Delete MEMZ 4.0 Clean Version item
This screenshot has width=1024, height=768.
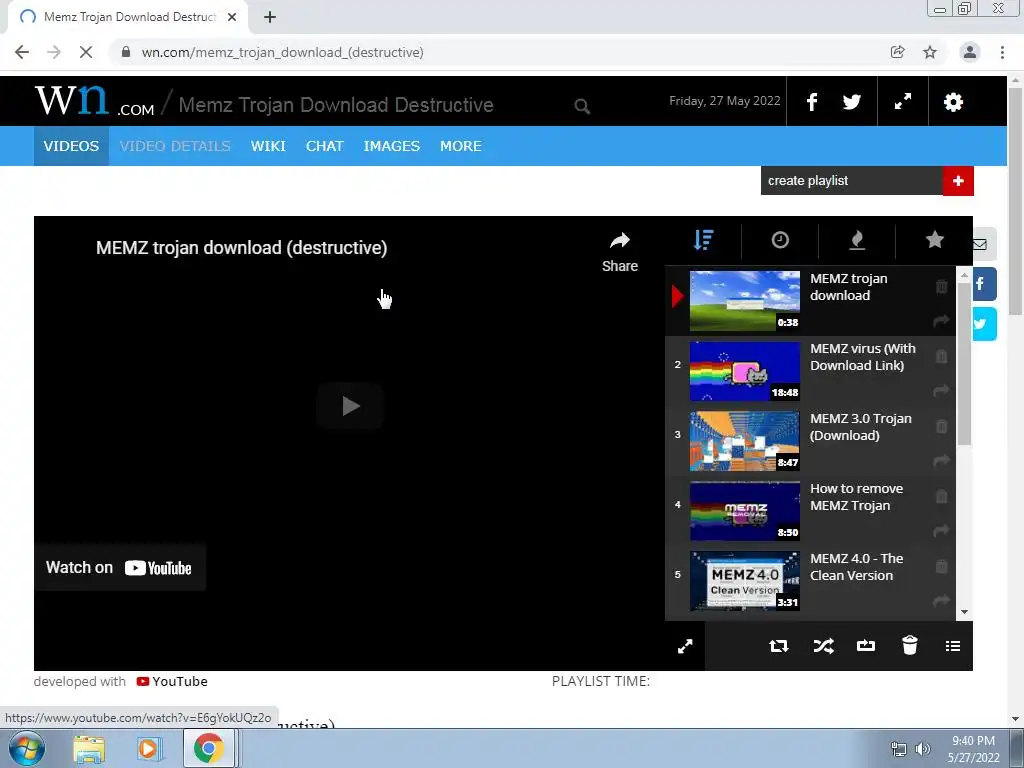click(941, 566)
